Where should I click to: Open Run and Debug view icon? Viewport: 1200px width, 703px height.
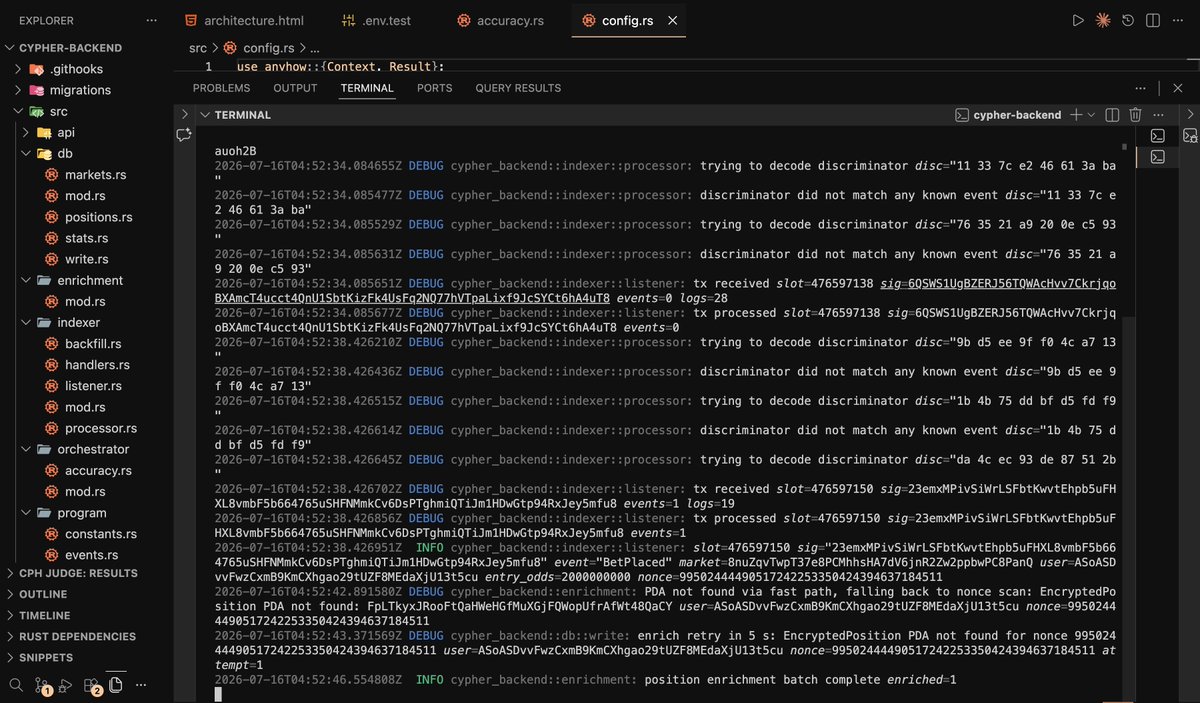(x=66, y=686)
